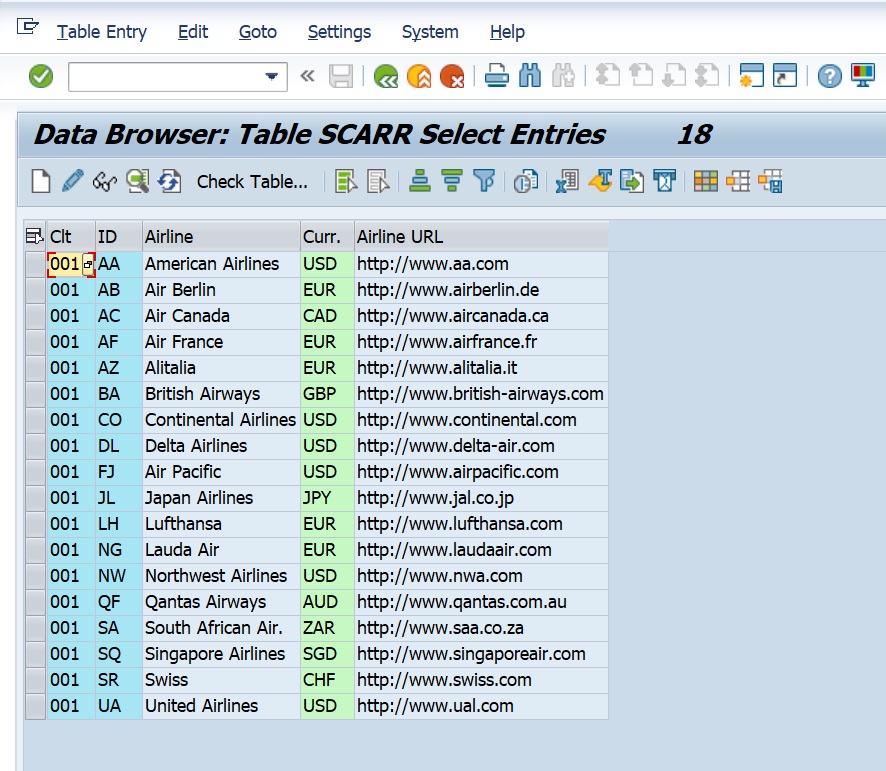The height and width of the screenshot is (771, 886).
Task: Toggle row selector for Lufthansa
Action: pyautogui.click(x=35, y=524)
